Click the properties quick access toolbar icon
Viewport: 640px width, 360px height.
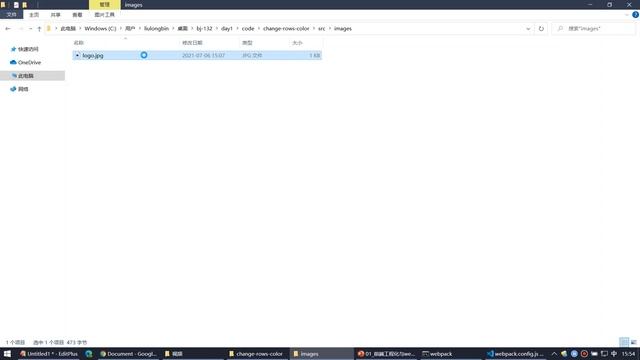(x=16, y=5)
